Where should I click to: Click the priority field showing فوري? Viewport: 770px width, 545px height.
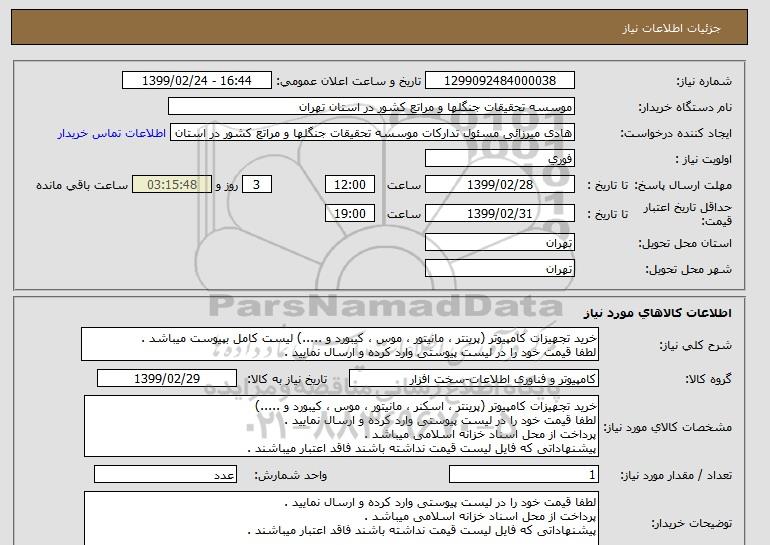(500, 159)
